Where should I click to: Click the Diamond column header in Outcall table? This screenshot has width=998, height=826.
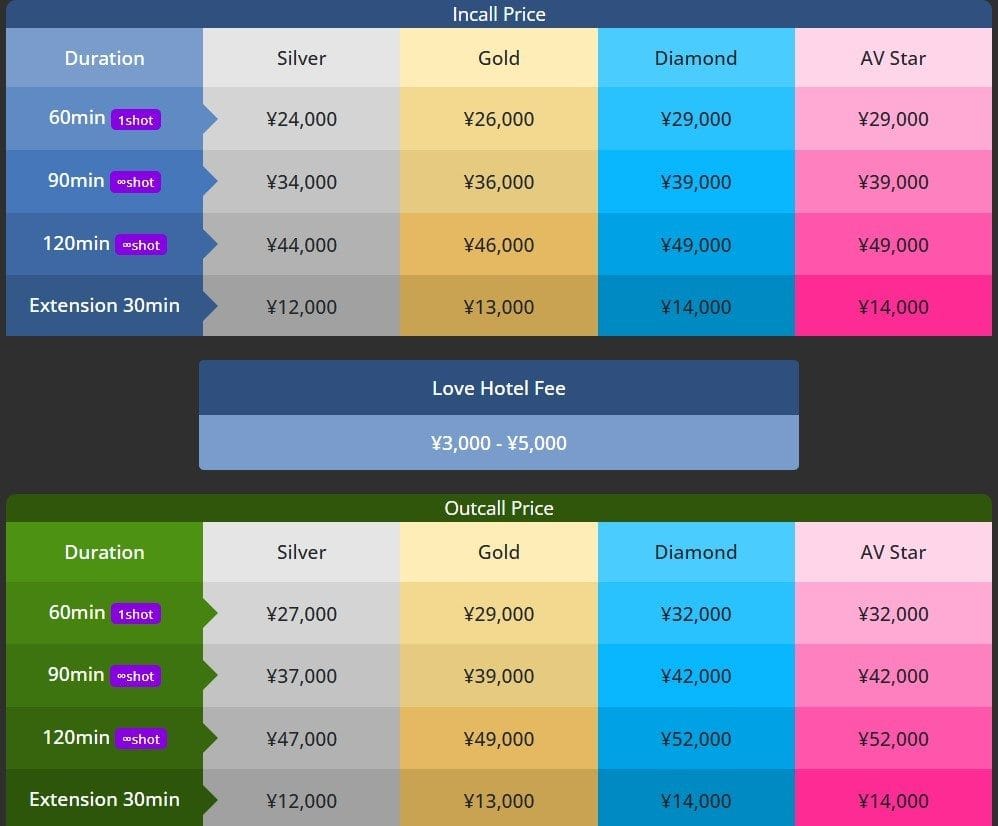(x=696, y=552)
